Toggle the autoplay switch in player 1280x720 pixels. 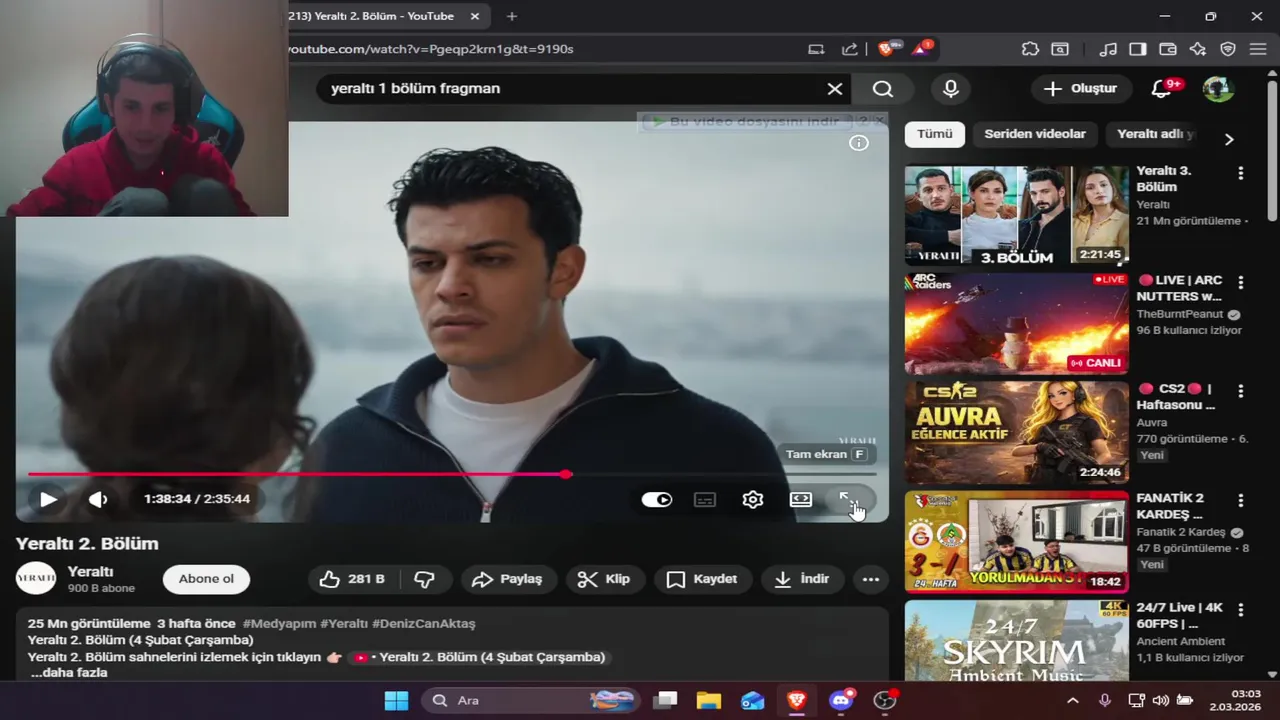pos(657,499)
